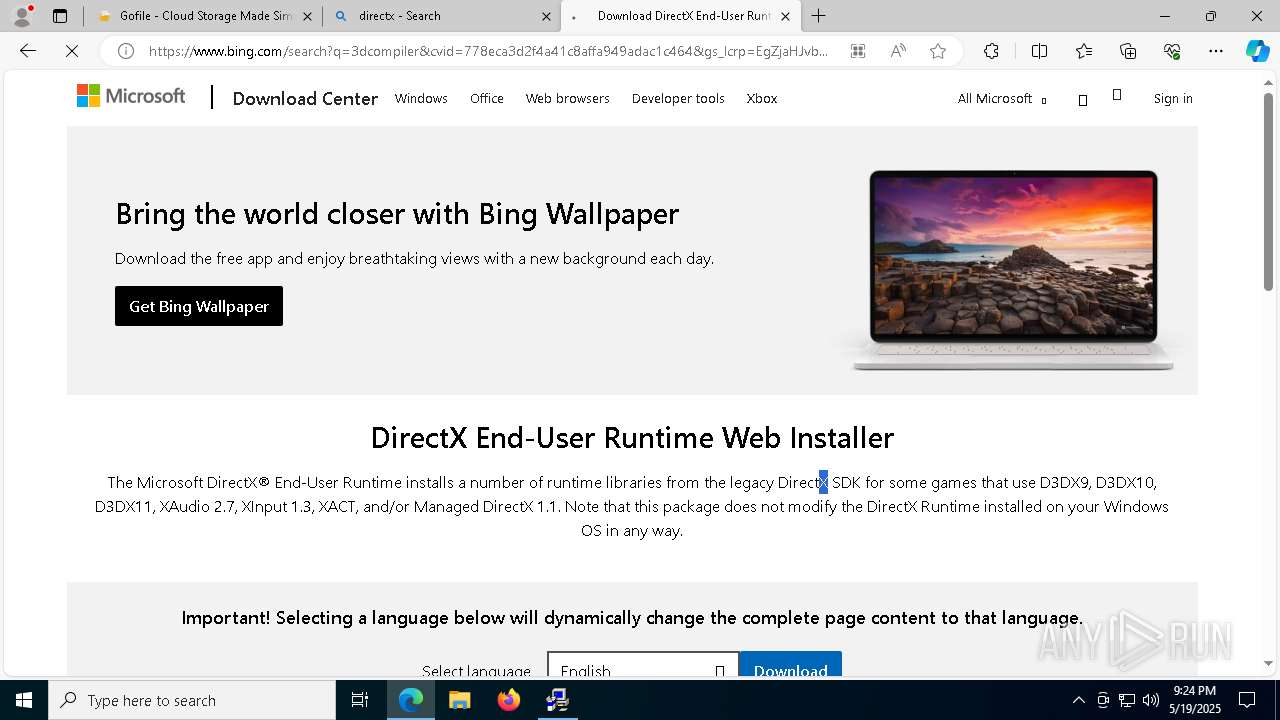Open the search icon in Microsoft header
This screenshot has width=1280, height=720.
pos(1083,99)
